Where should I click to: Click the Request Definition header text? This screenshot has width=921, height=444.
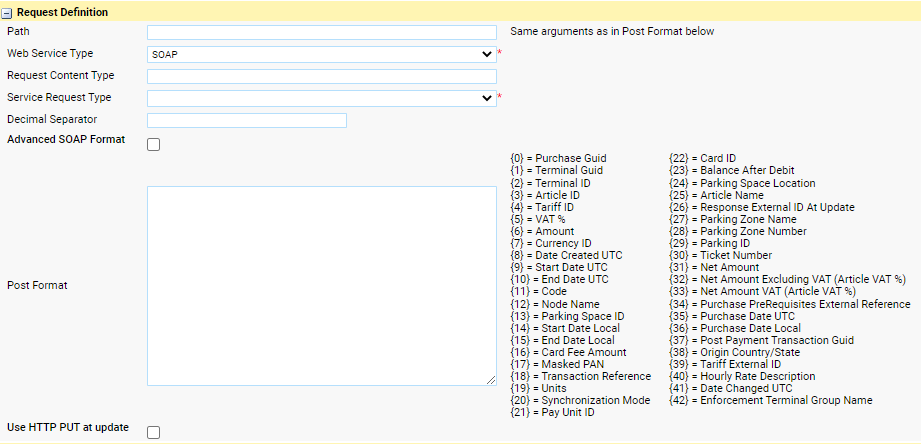click(x=62, y=12)
